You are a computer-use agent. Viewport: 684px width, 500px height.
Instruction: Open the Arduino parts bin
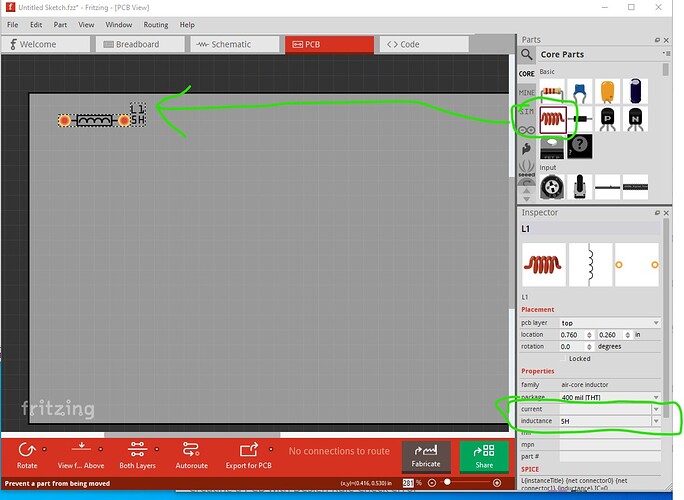coord(527,130)
